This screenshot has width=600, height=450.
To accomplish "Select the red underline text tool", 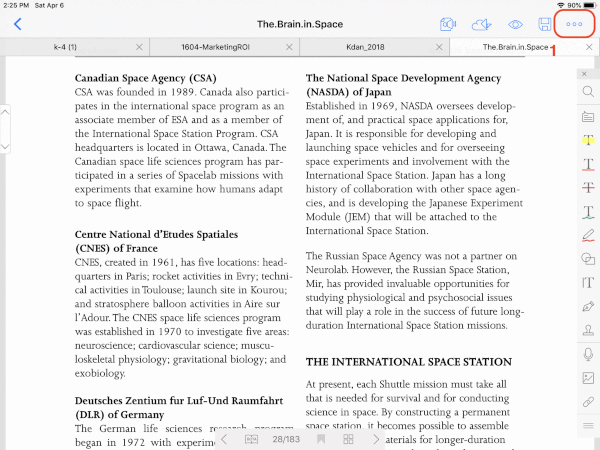I will click(x=588, y=164).
